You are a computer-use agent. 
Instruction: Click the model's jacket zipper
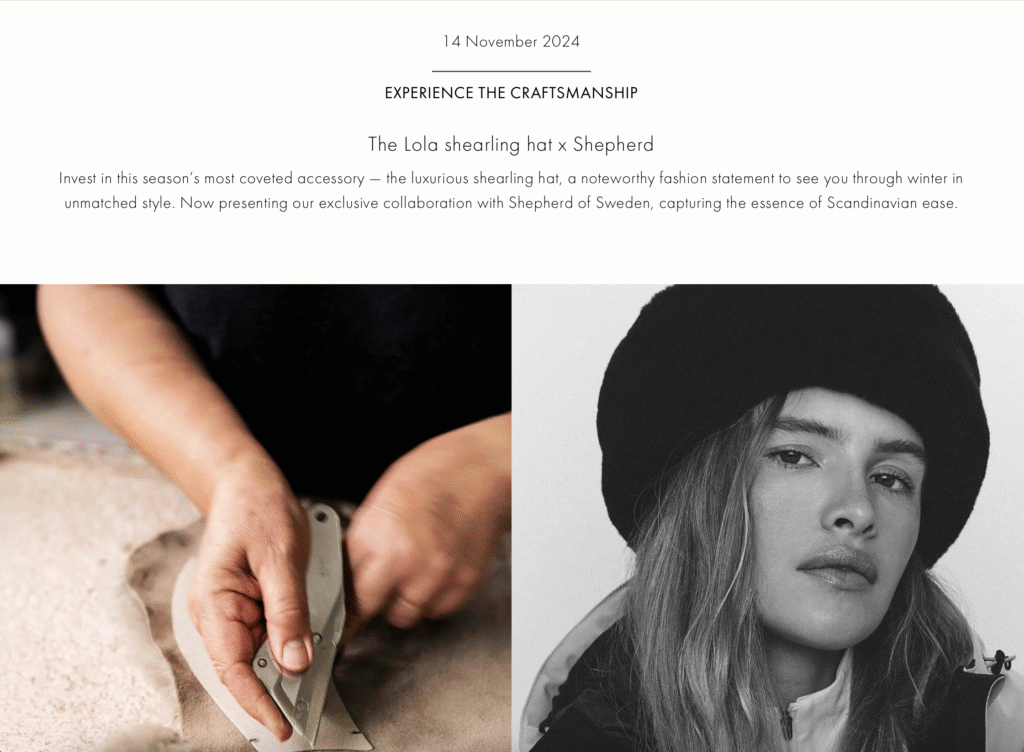786,723
